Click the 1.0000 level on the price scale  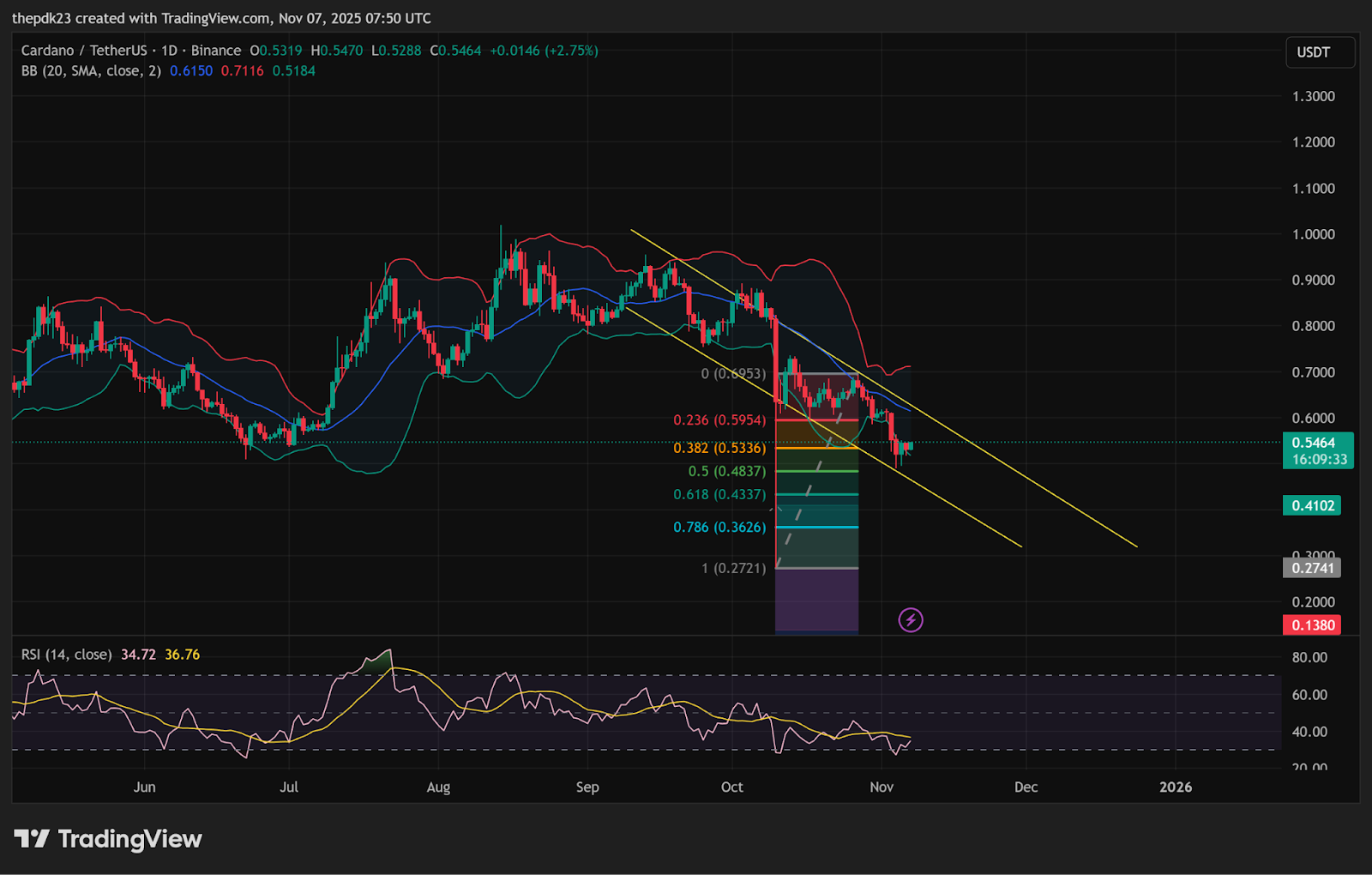[1313, 234]
